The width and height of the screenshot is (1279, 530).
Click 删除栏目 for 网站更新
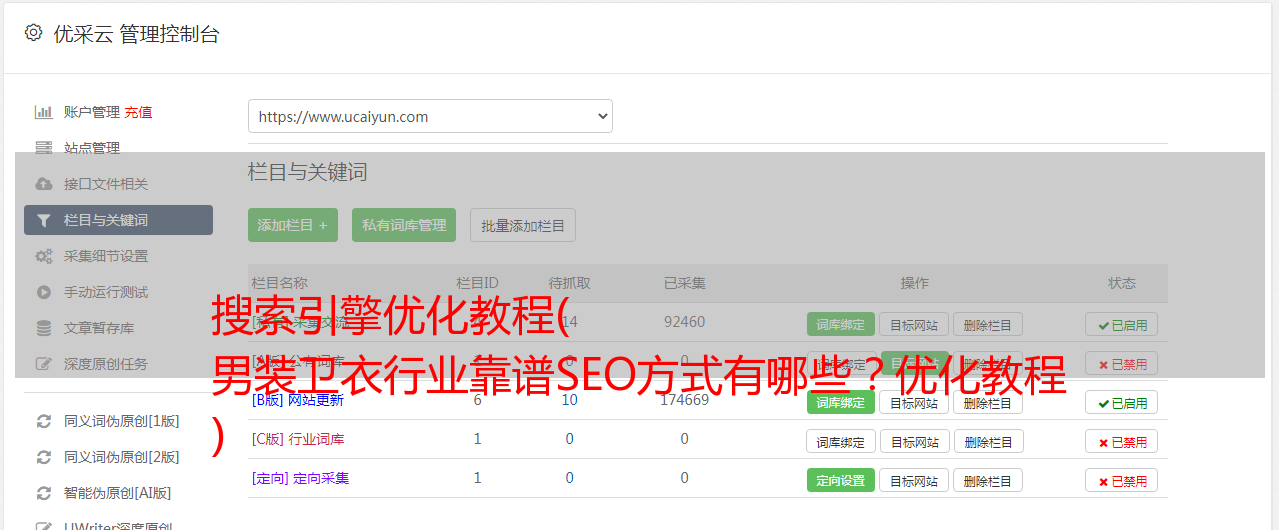click(x=987, y=403)
